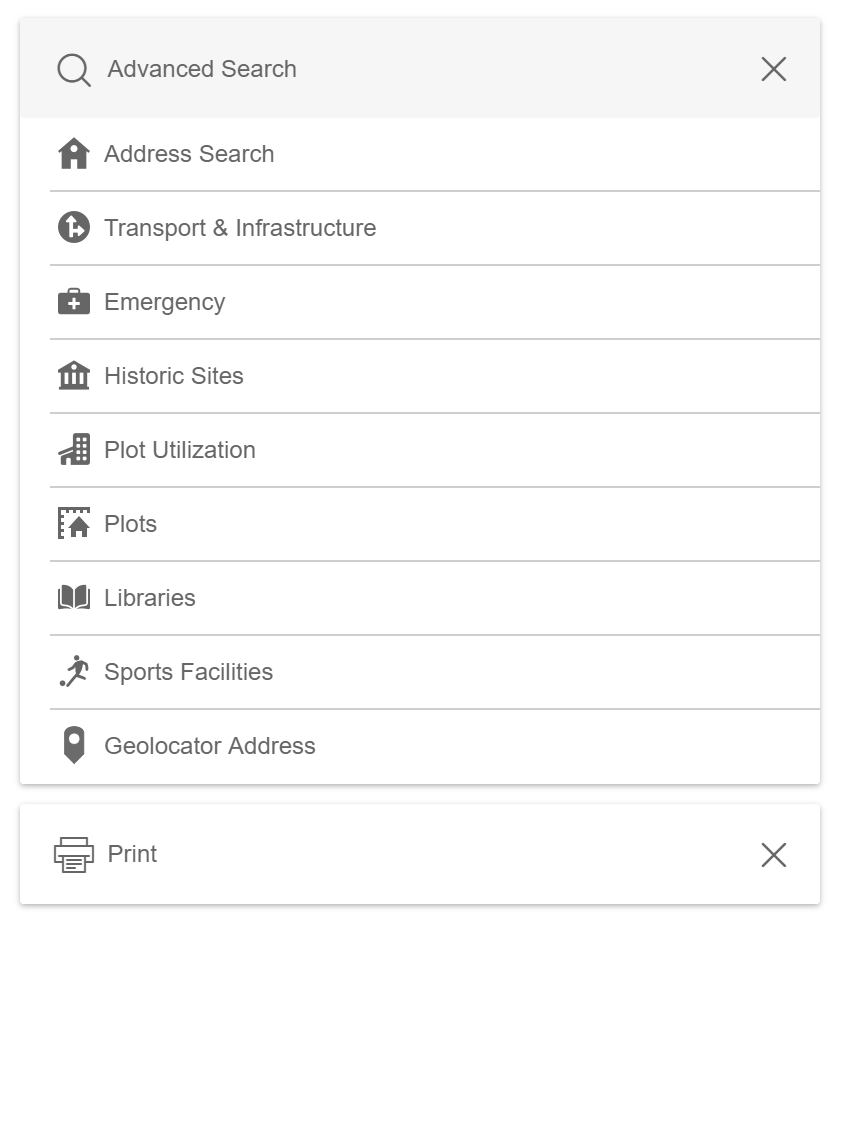This screenshot has width=843, height=1139.
Task: Open the Sports Facilities search option
Action: (188, 671)
